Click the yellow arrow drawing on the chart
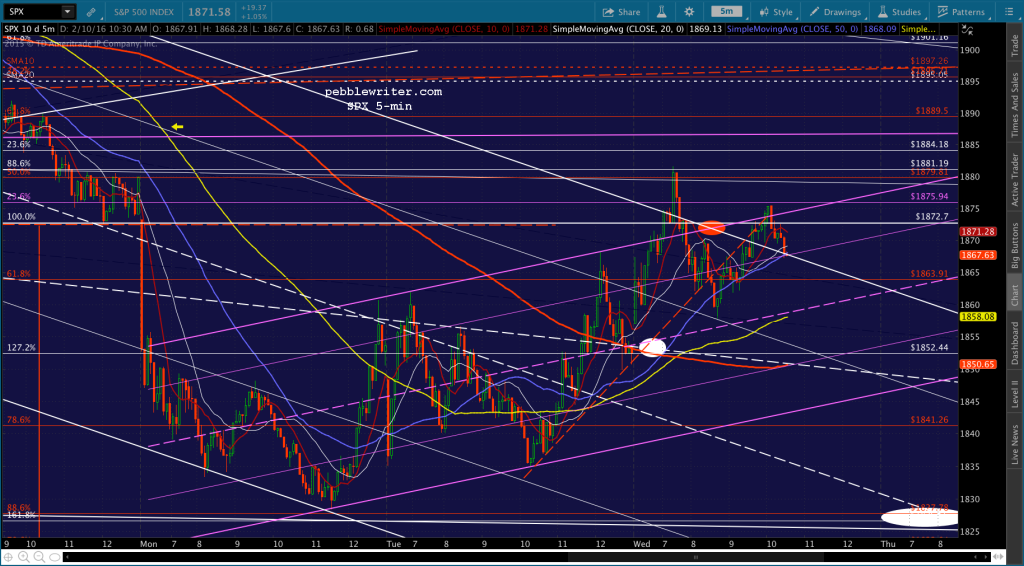Viewport: 1024px width, 566px height. [177, 127]
